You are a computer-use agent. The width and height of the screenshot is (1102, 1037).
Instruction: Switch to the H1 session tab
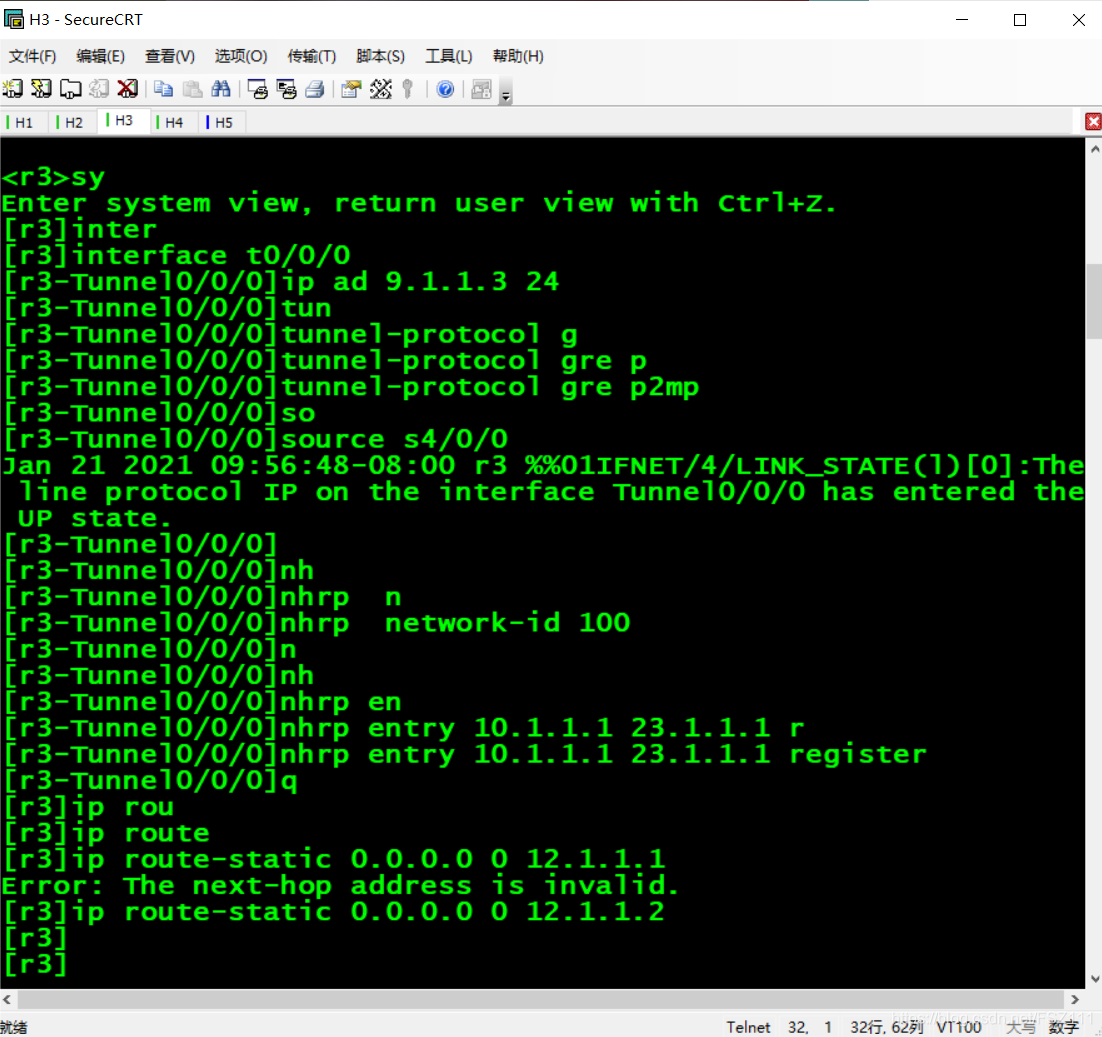pyautogui.click(x=24, y=122)
